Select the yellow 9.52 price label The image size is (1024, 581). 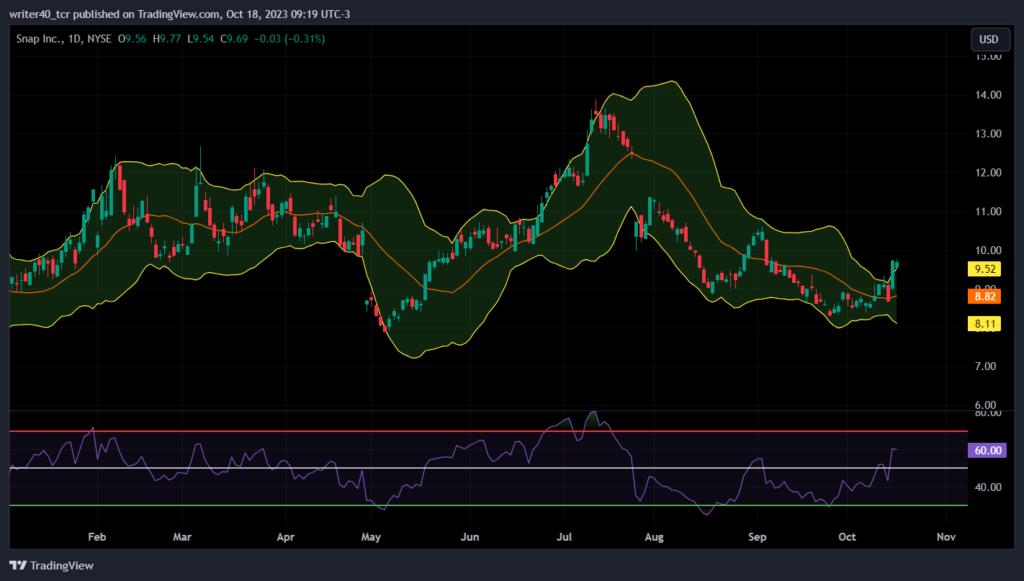point(985,269)
